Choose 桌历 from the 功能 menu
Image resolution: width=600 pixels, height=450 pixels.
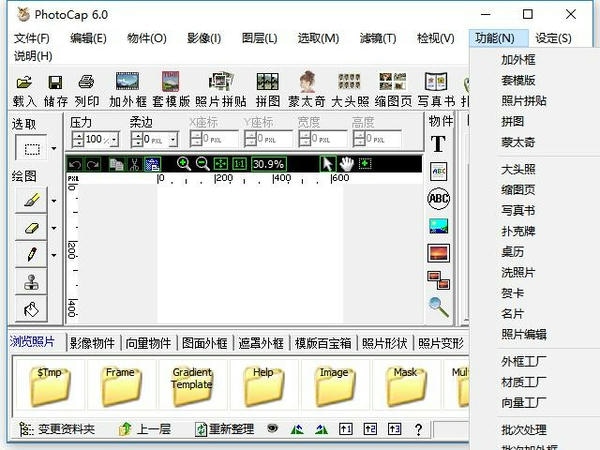[x=512, y=252]
